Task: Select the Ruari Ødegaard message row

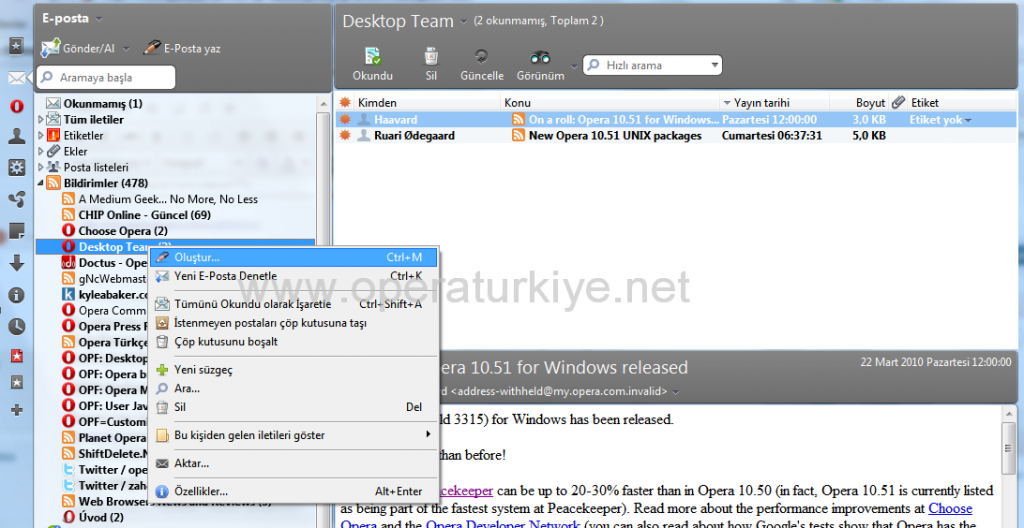Action: pos(676,135)
